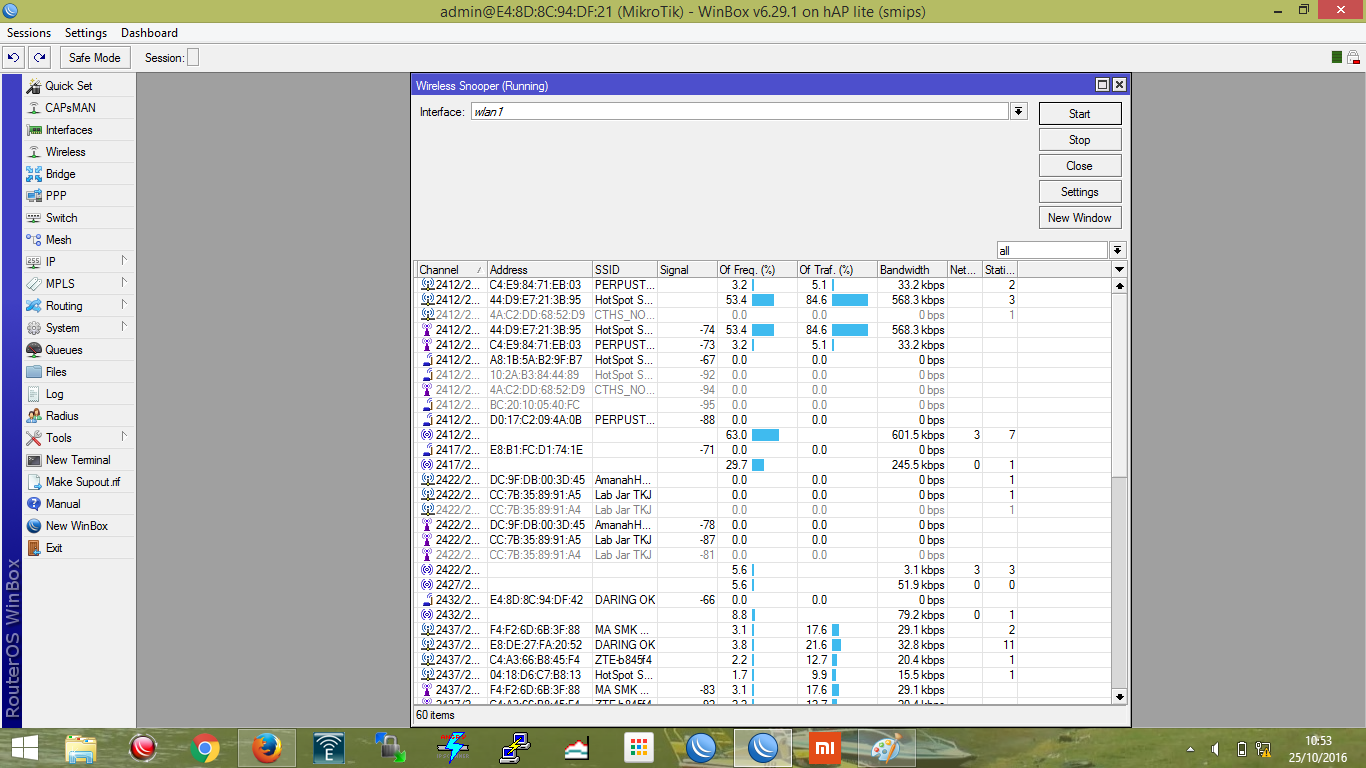The height and width of the screenshot is (768, 1366).
Task: Open the Files list
Action: click(x=78, y=372)
